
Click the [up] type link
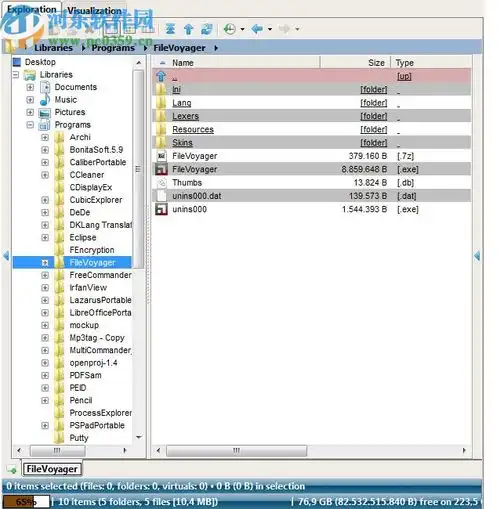click(404, 76)
